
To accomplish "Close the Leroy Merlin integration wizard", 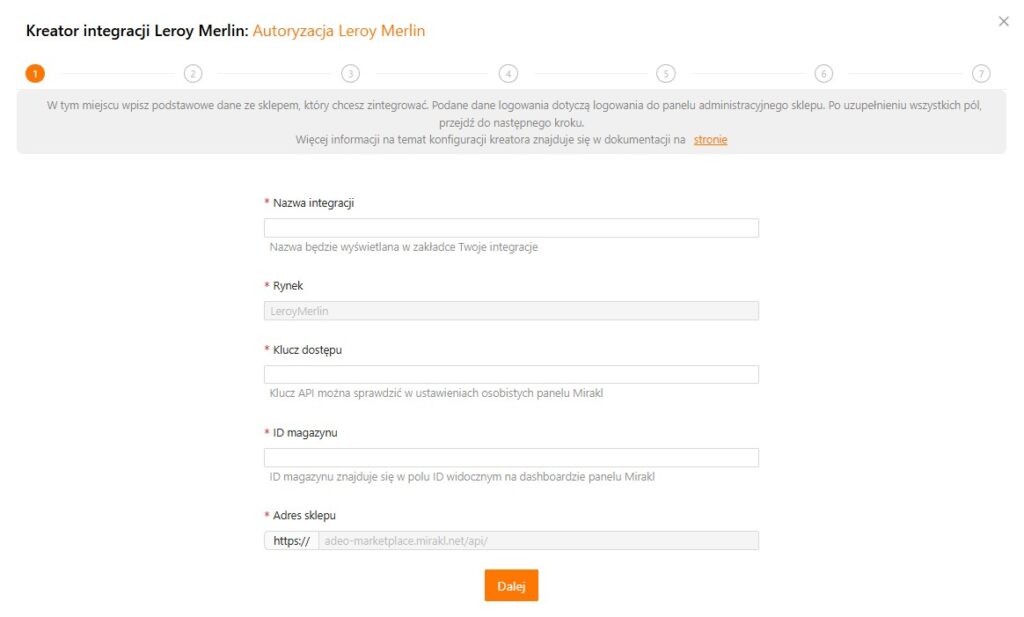I will 1004,21.
